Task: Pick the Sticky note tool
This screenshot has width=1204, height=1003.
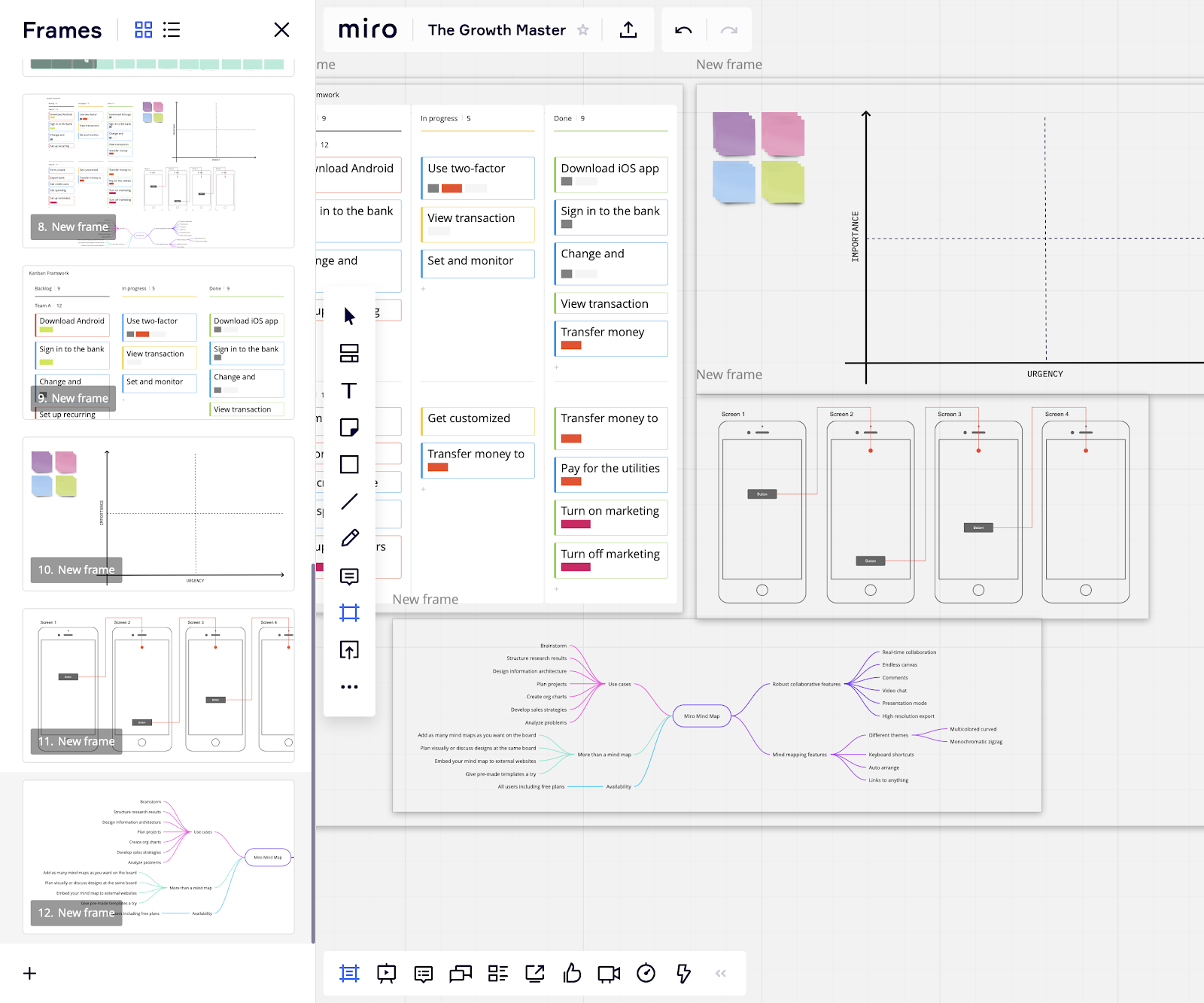Action: point(348,427)
